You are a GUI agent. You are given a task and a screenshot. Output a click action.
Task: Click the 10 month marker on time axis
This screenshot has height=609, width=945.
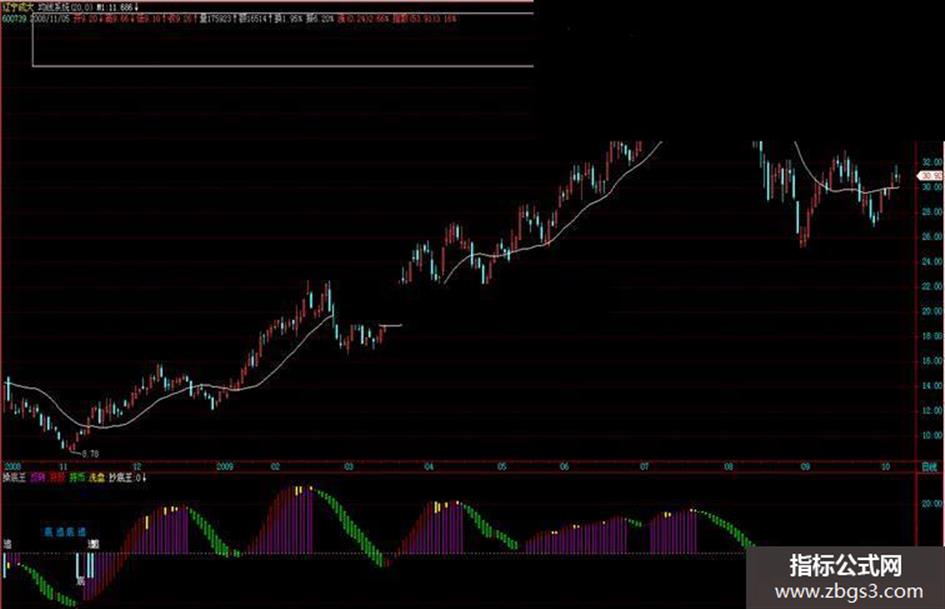click(885, 467)
